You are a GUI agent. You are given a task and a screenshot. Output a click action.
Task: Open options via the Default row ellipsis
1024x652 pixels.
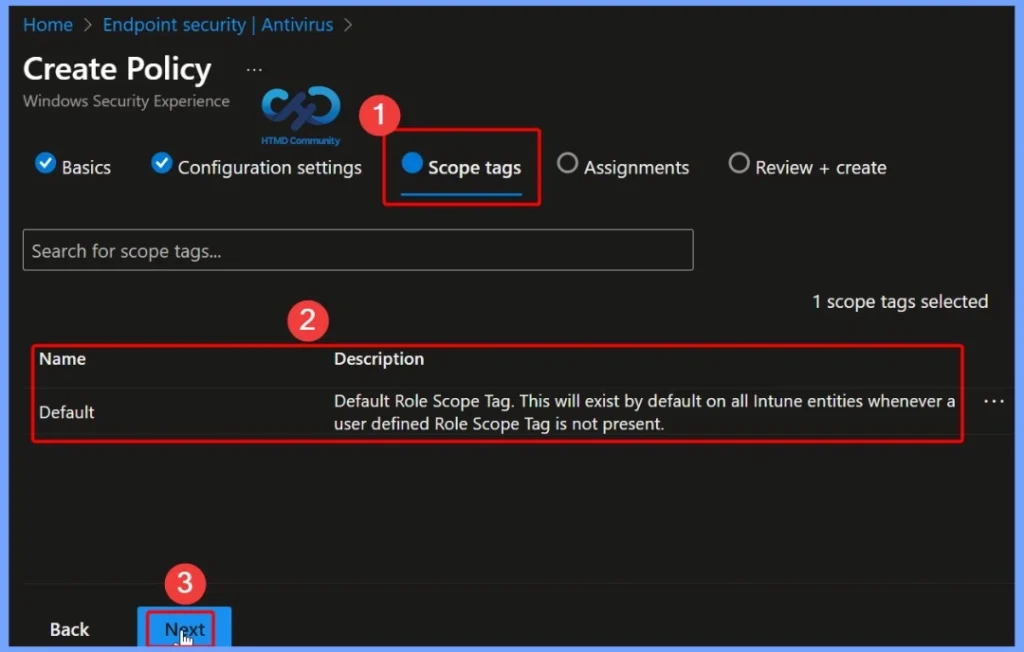click(x=993, y=401)
